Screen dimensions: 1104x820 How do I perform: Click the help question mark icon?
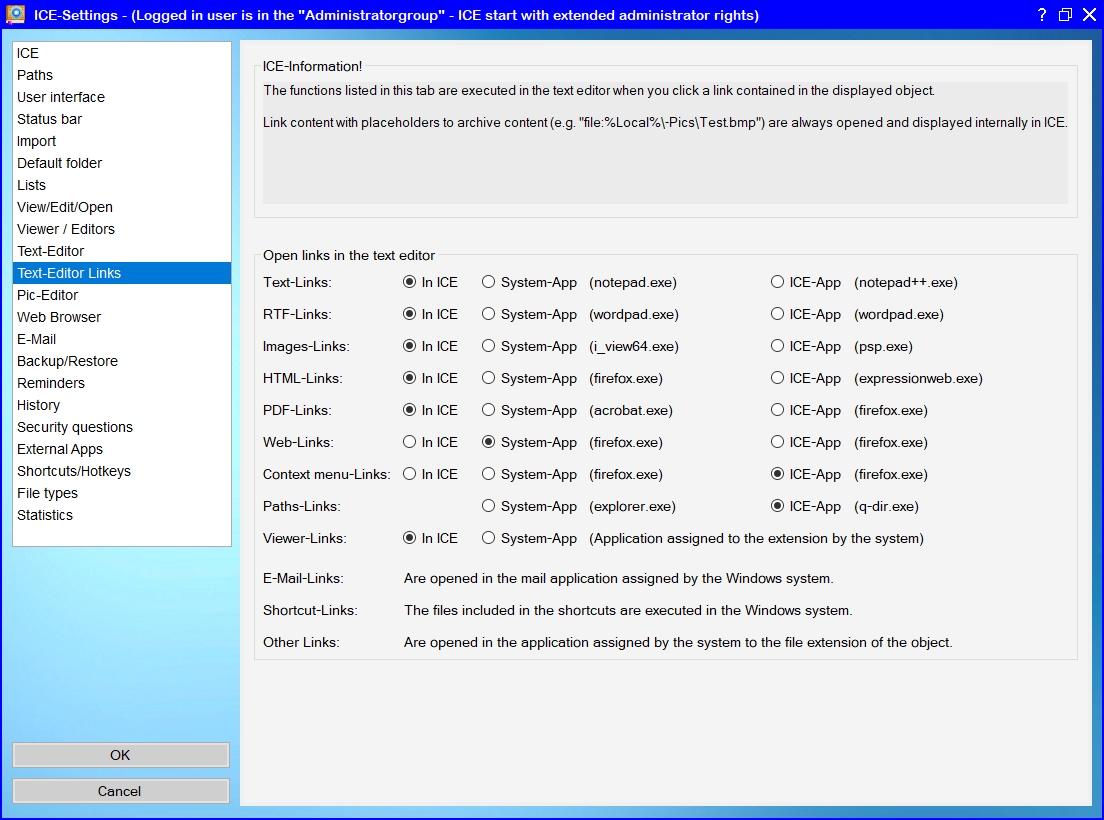tap(1041, 14)
